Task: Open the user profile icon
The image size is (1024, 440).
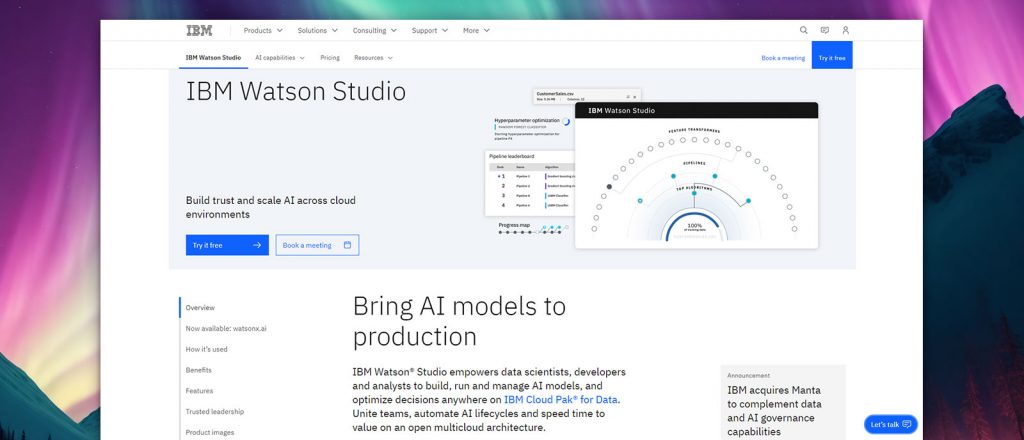Action: click(x=846, y=30)
